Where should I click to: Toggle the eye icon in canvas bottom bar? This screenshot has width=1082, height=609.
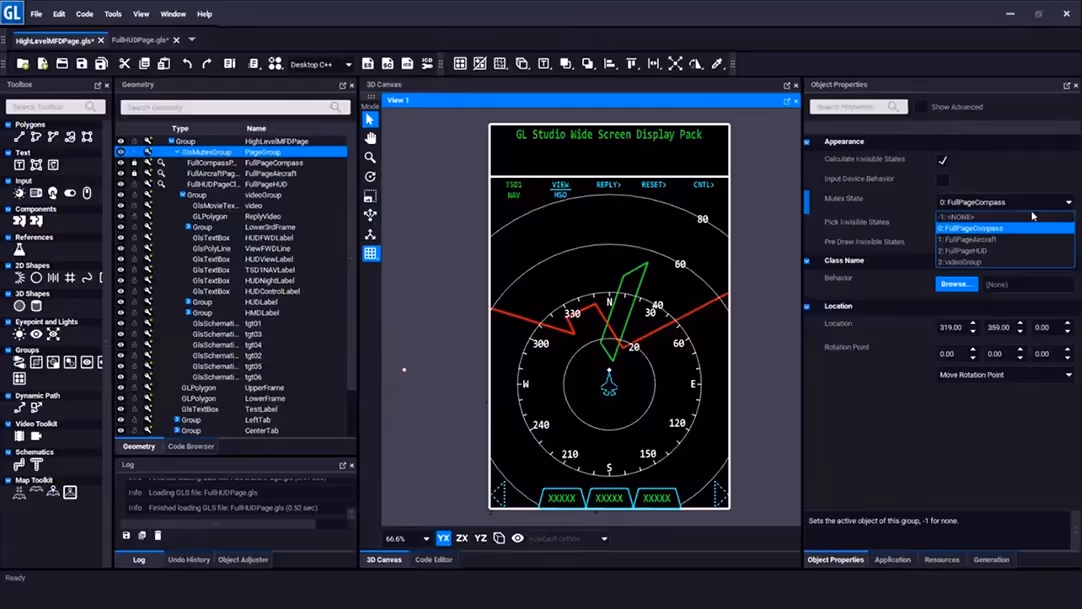coord(518,539)
